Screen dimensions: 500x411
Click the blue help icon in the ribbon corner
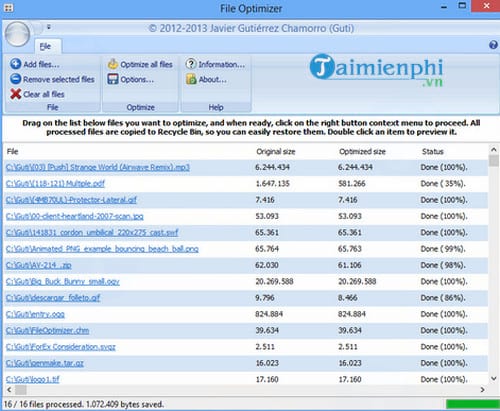[493, 45]
